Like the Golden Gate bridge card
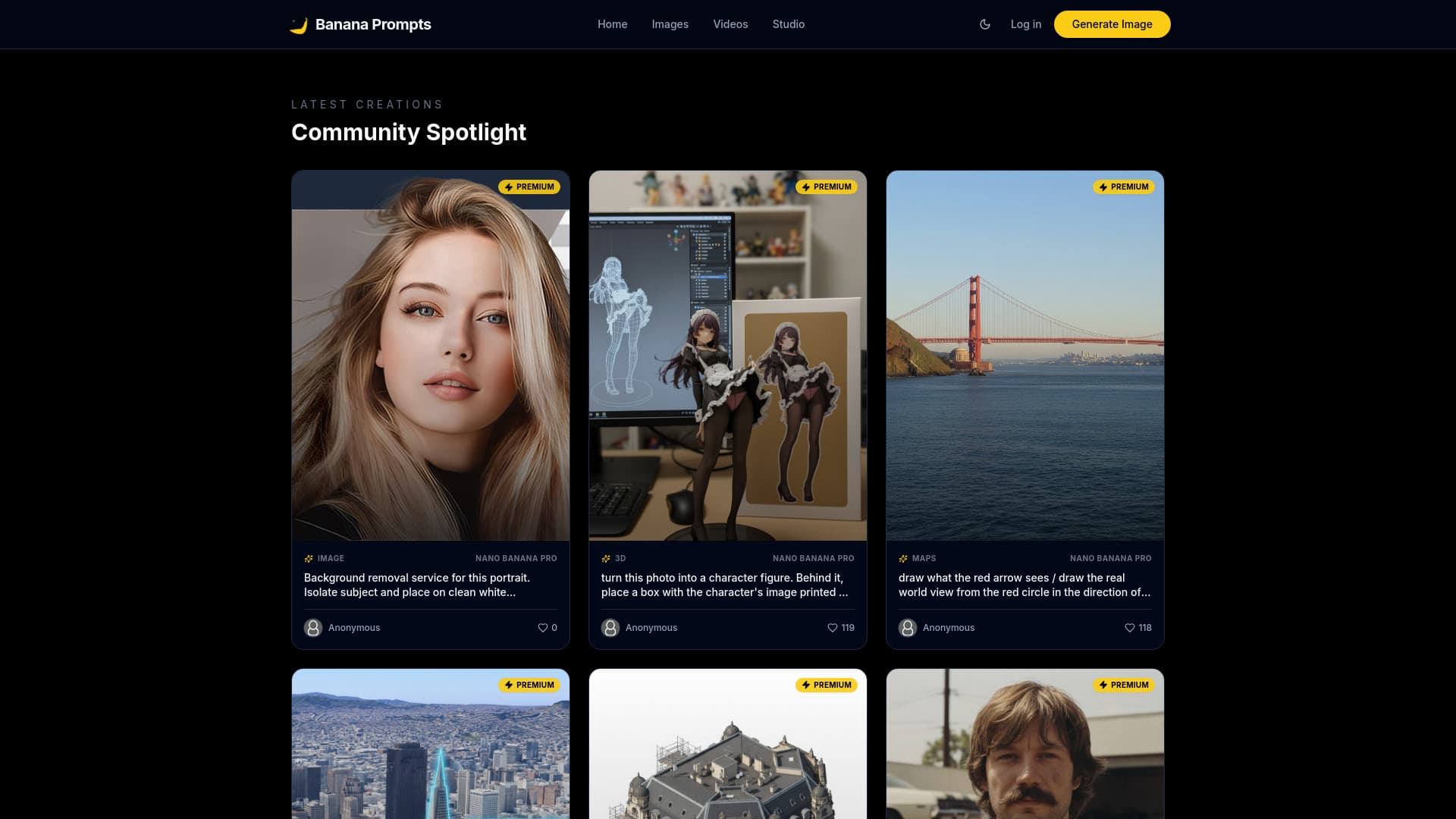The image size is (1456, 819). (1129, 628)
